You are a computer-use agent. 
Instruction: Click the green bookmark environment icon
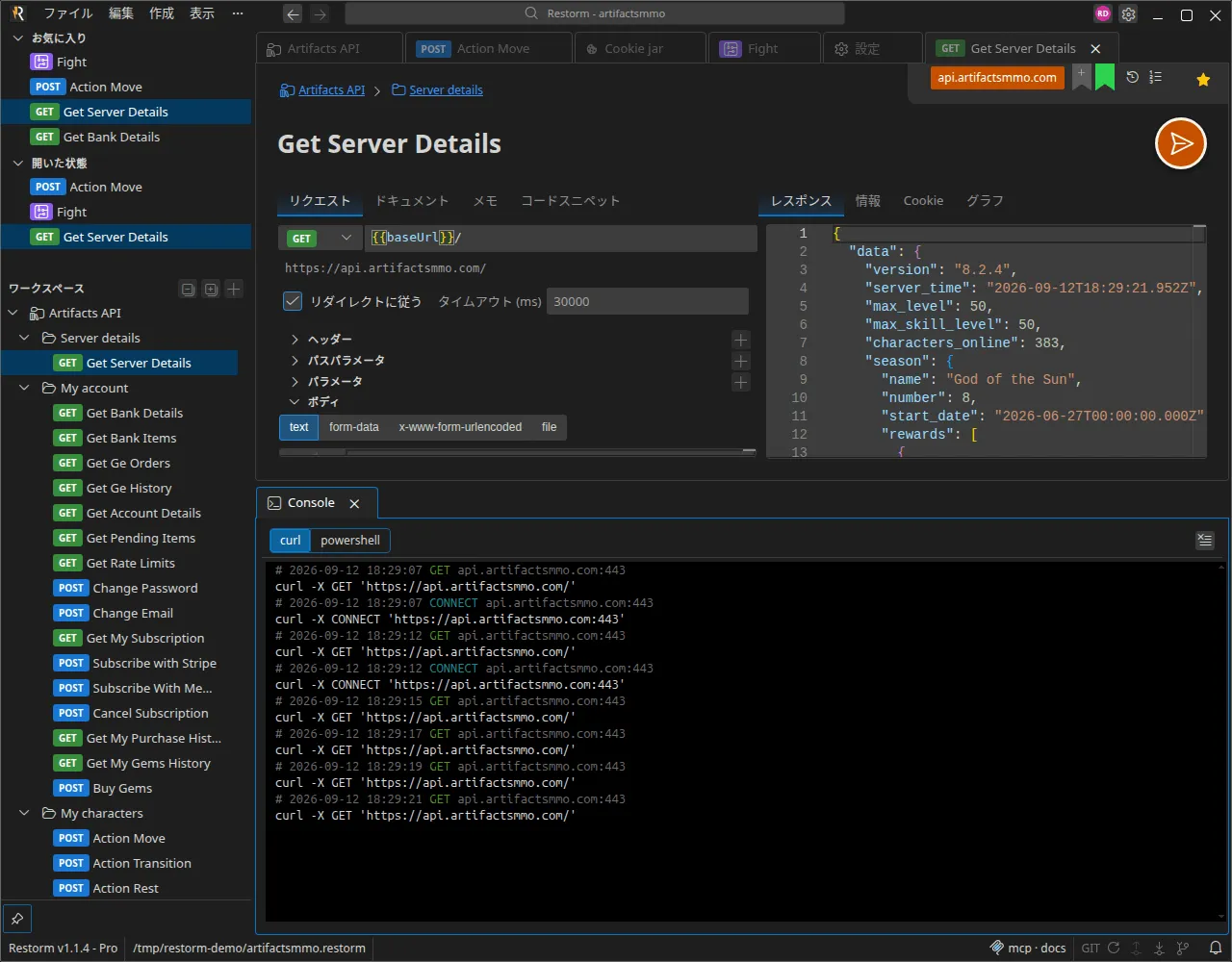(x=1105, y=77)
